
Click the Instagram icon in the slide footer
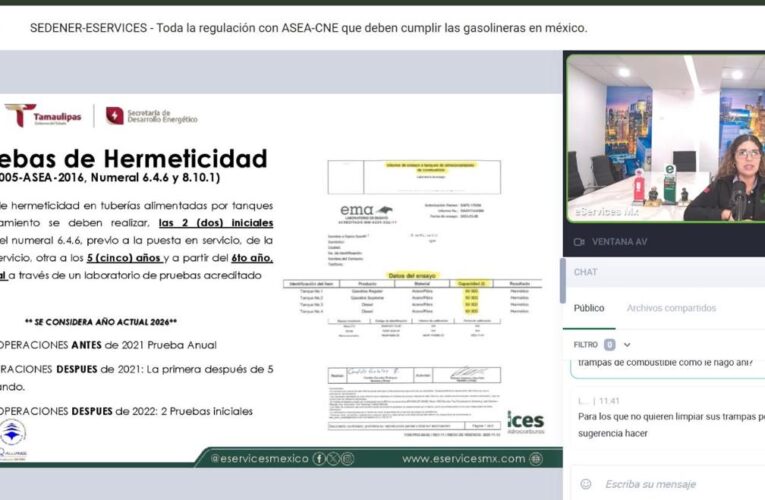coord(347,459)
